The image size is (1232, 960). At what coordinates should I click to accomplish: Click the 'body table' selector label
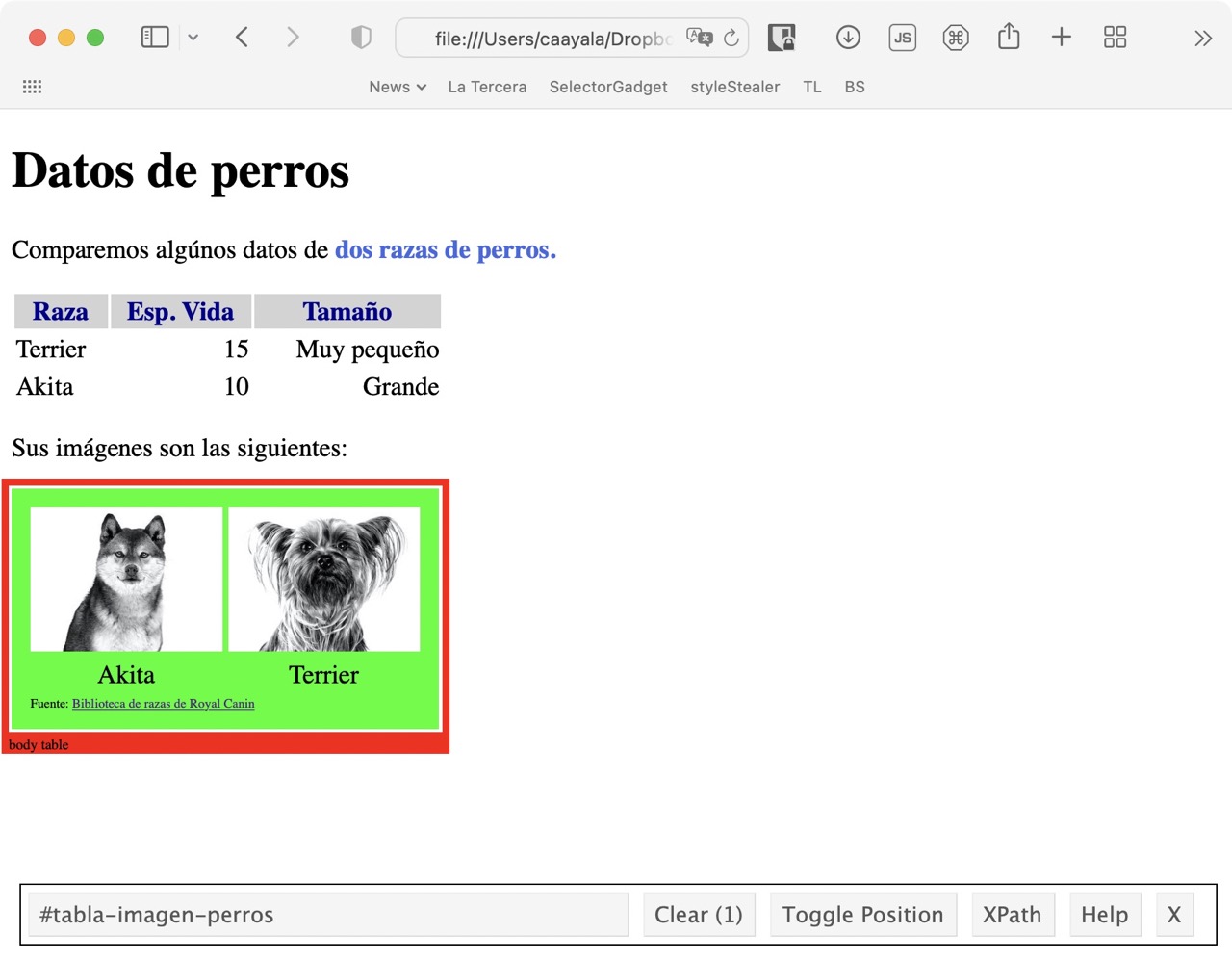[x=38, y=745]
